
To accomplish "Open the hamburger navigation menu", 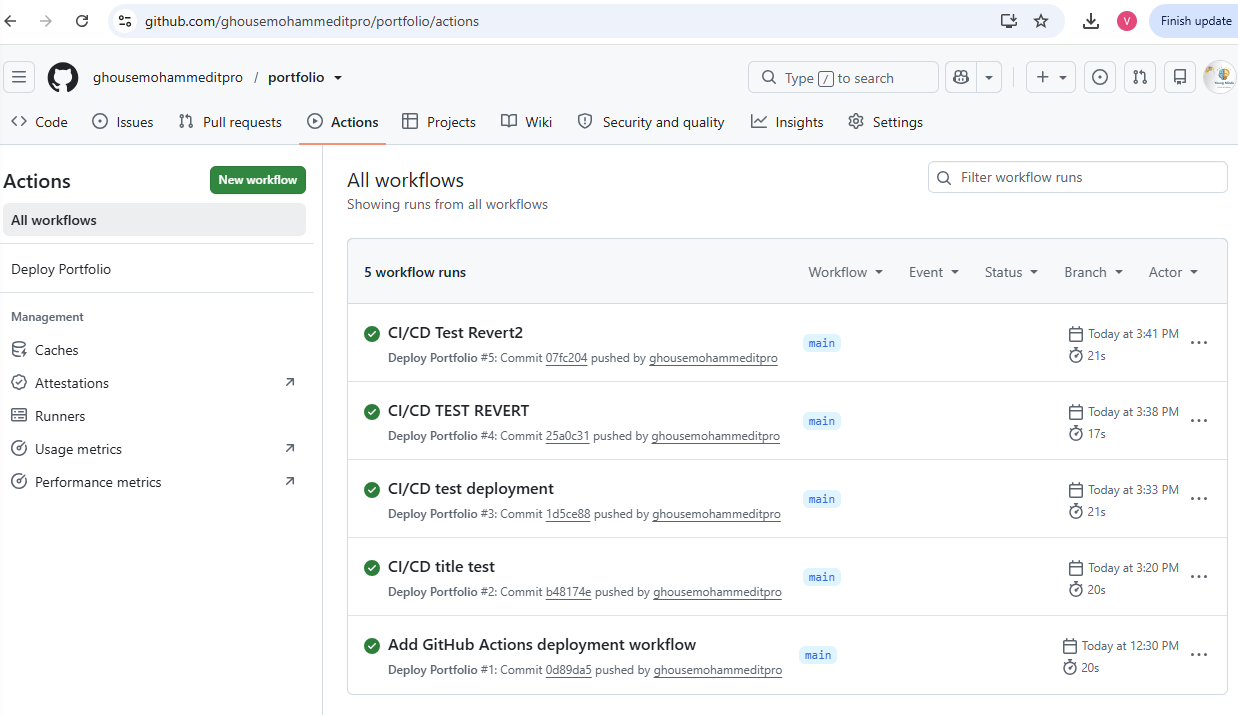I will point(19,77).
